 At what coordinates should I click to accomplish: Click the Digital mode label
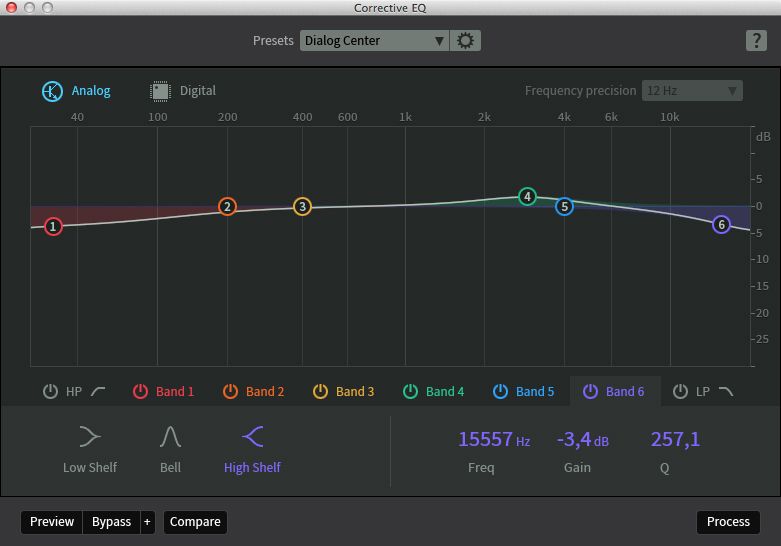click(x=198, y=91)
